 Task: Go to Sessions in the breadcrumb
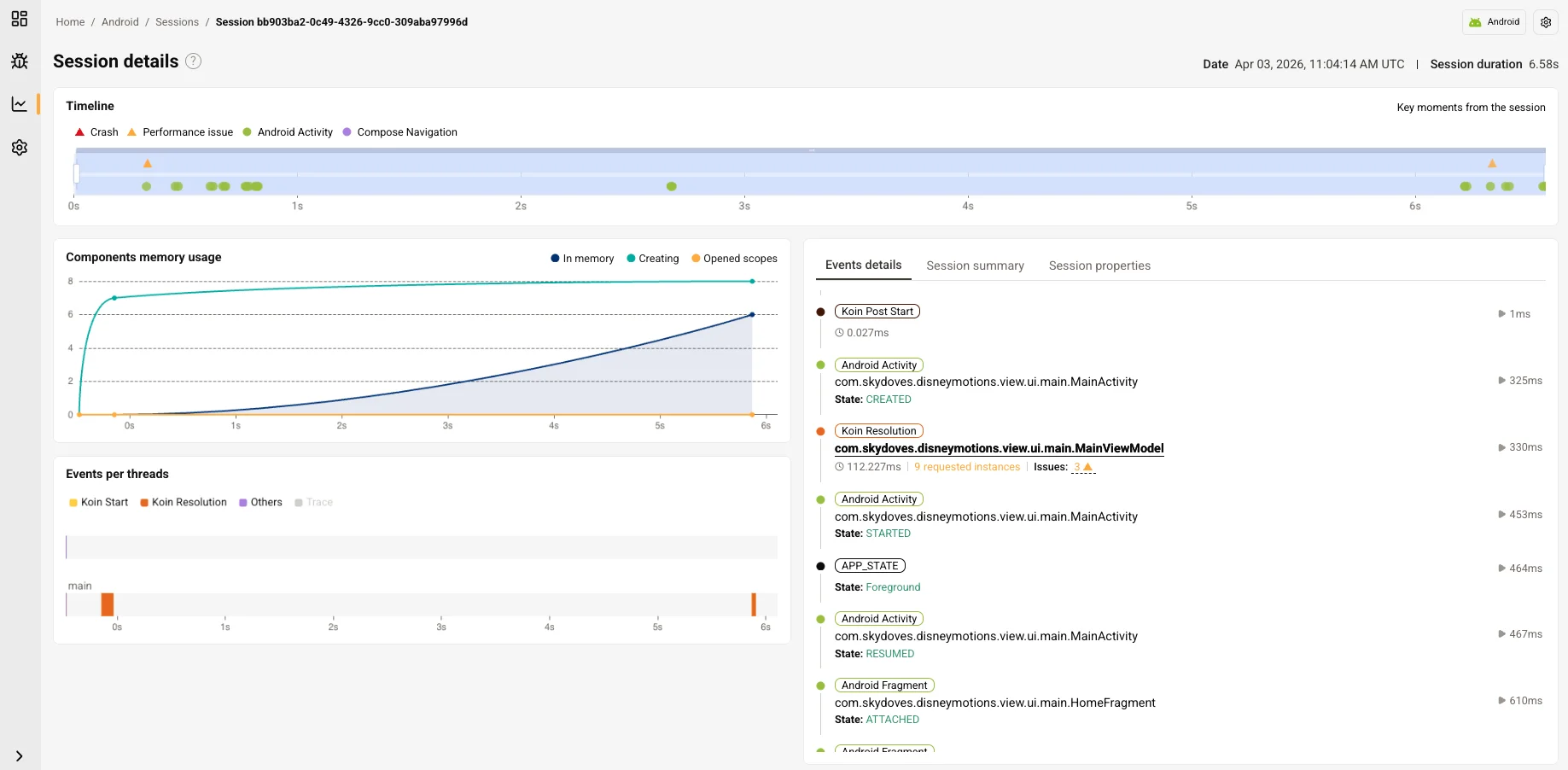pos(177,22)
